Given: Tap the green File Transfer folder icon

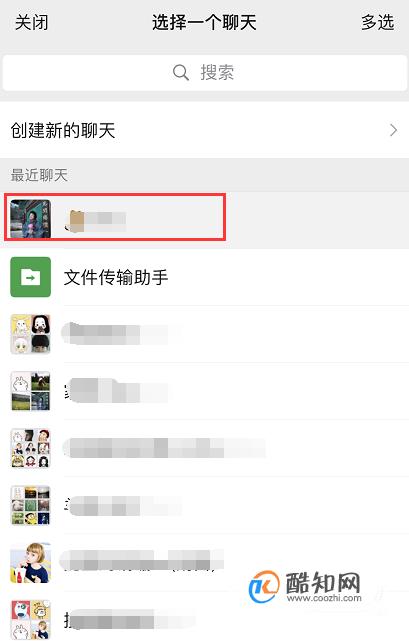Looking at the screenshot, I should coord(31,277).
